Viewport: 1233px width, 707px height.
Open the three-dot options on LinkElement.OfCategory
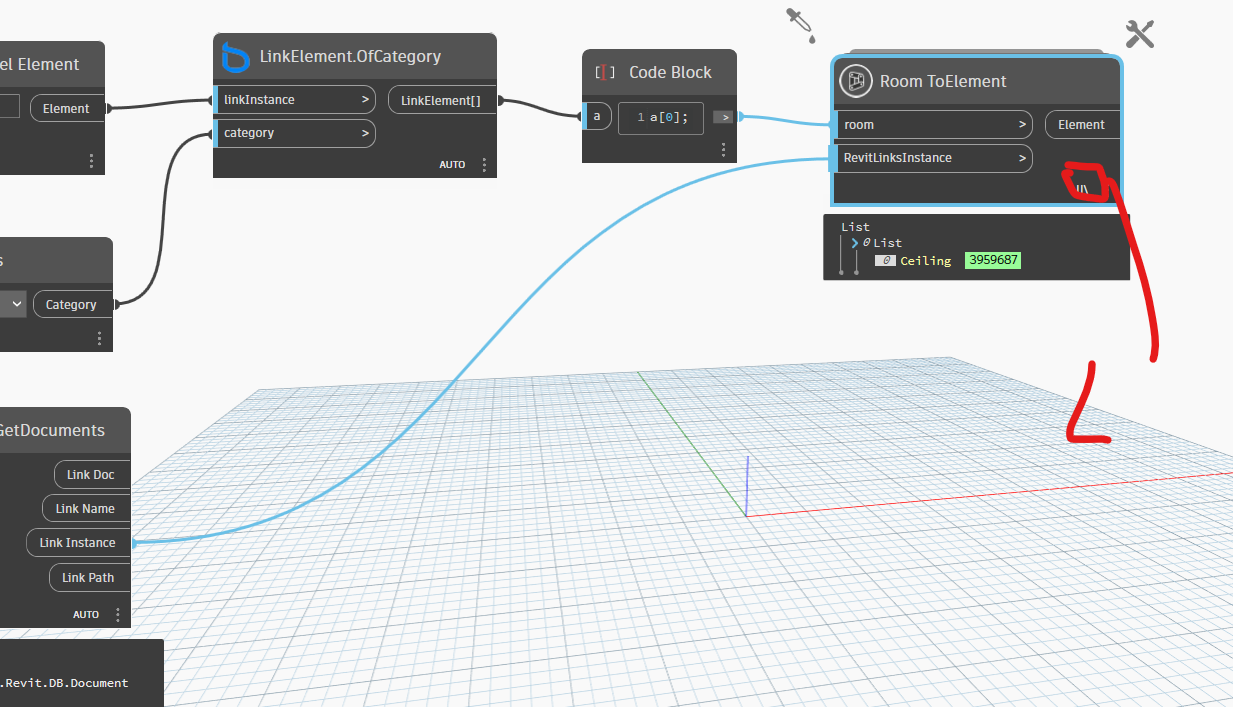tap(484, 164)
